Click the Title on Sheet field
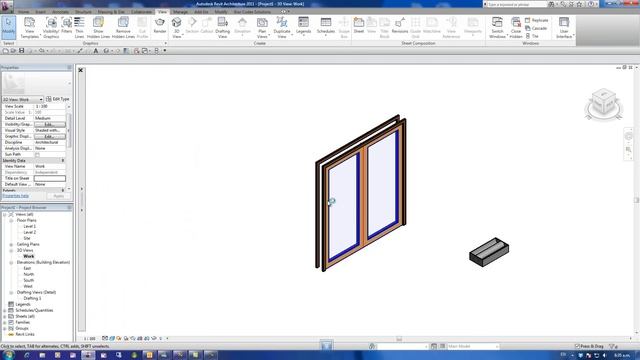The height and width of the screenshot is (360, 640). (50, 178)
